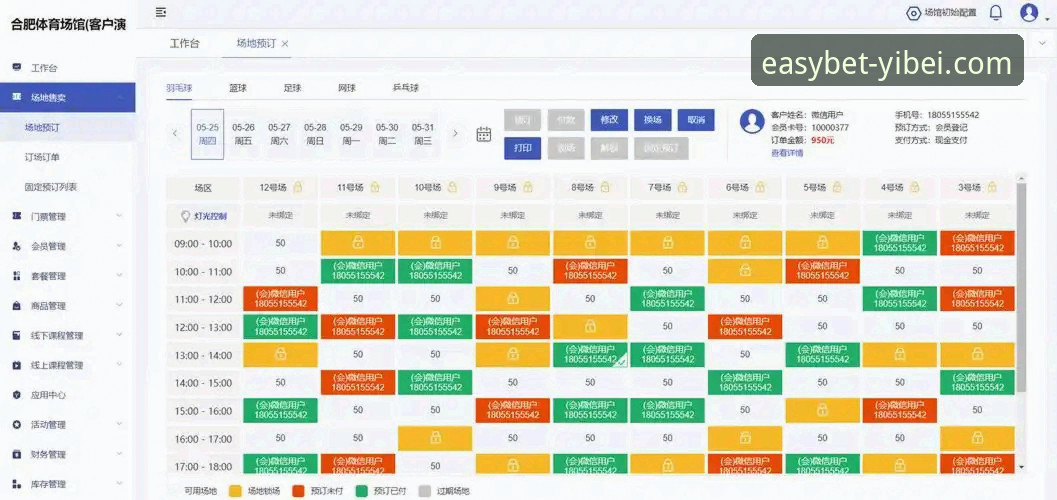Click the blue 取消 button
The height and width of the screenshot is (500, 1057).
click(x=696, y=119)
